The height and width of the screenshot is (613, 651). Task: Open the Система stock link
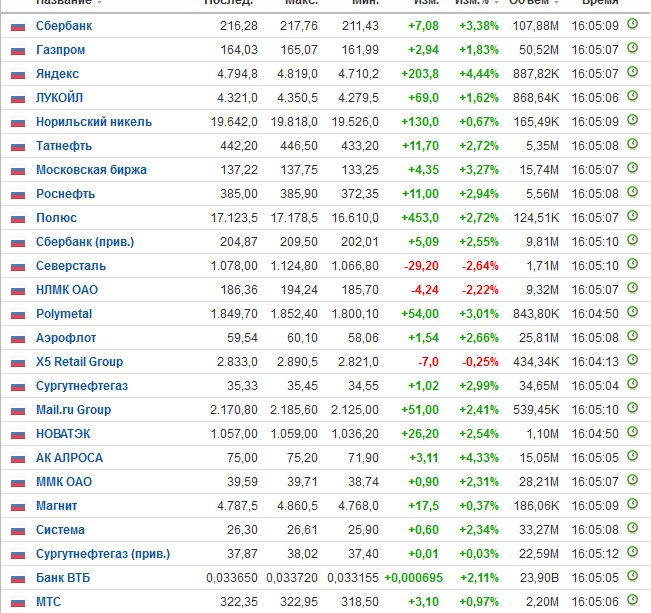tap(60, 530)
